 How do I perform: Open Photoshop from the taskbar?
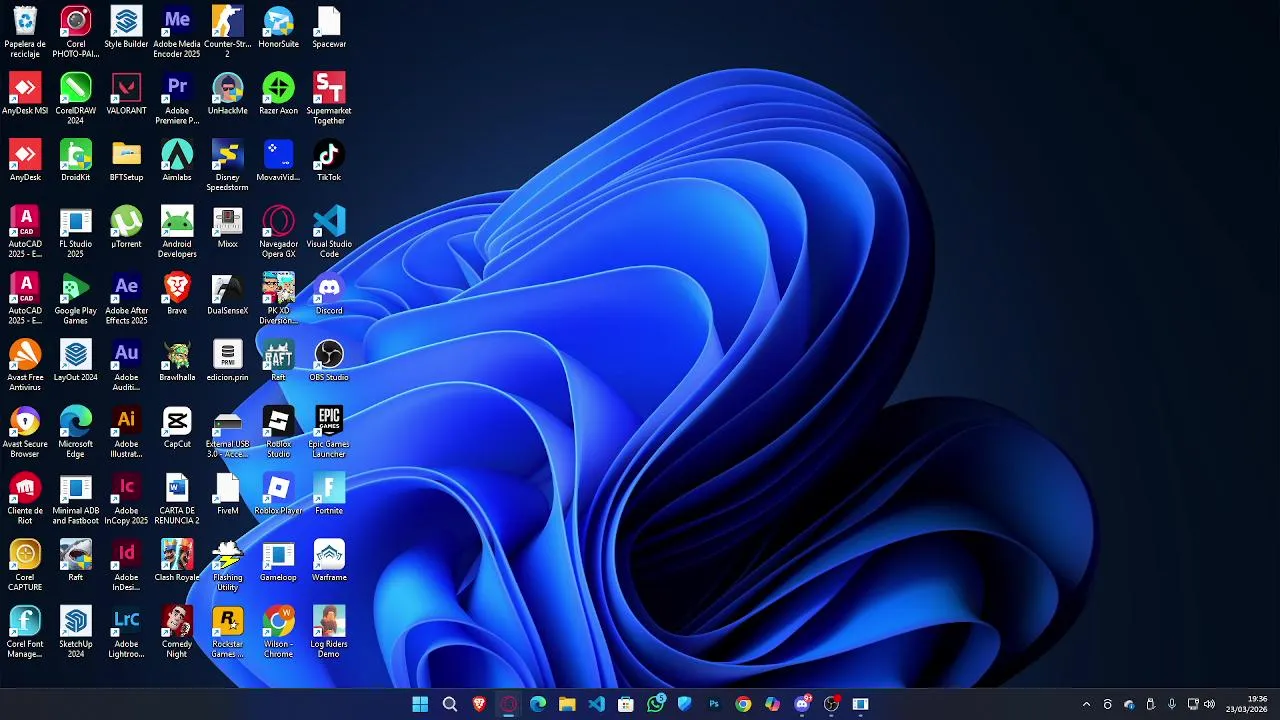(714, 704)
